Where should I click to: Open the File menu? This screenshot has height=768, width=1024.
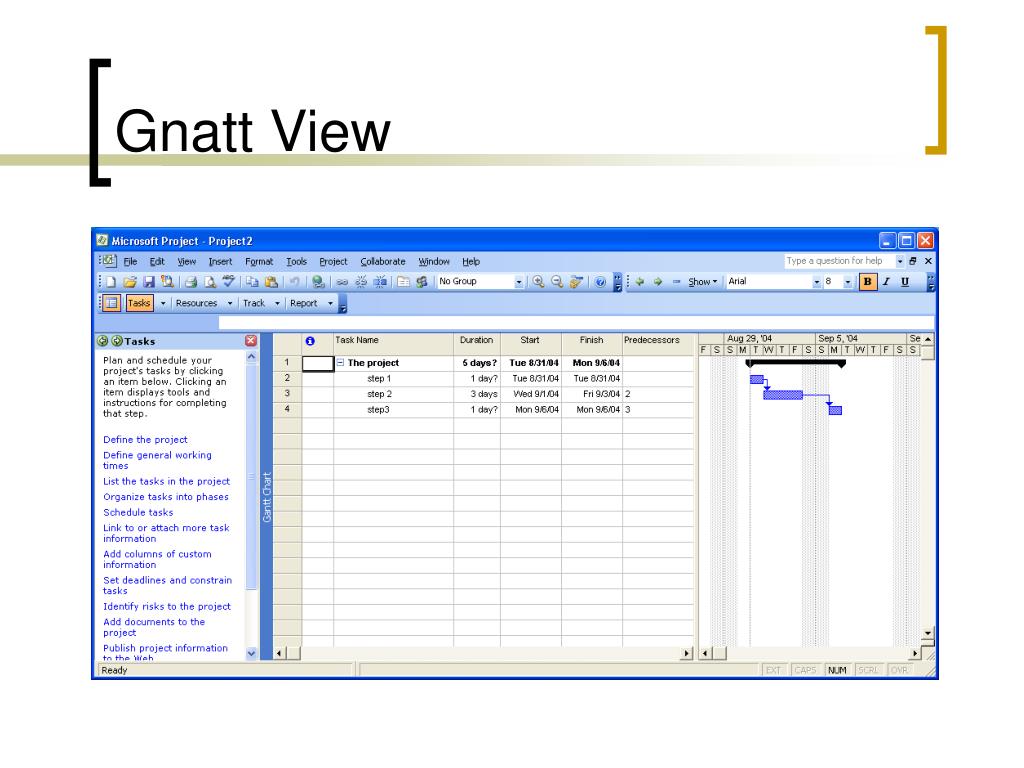[x=131, y=261]
